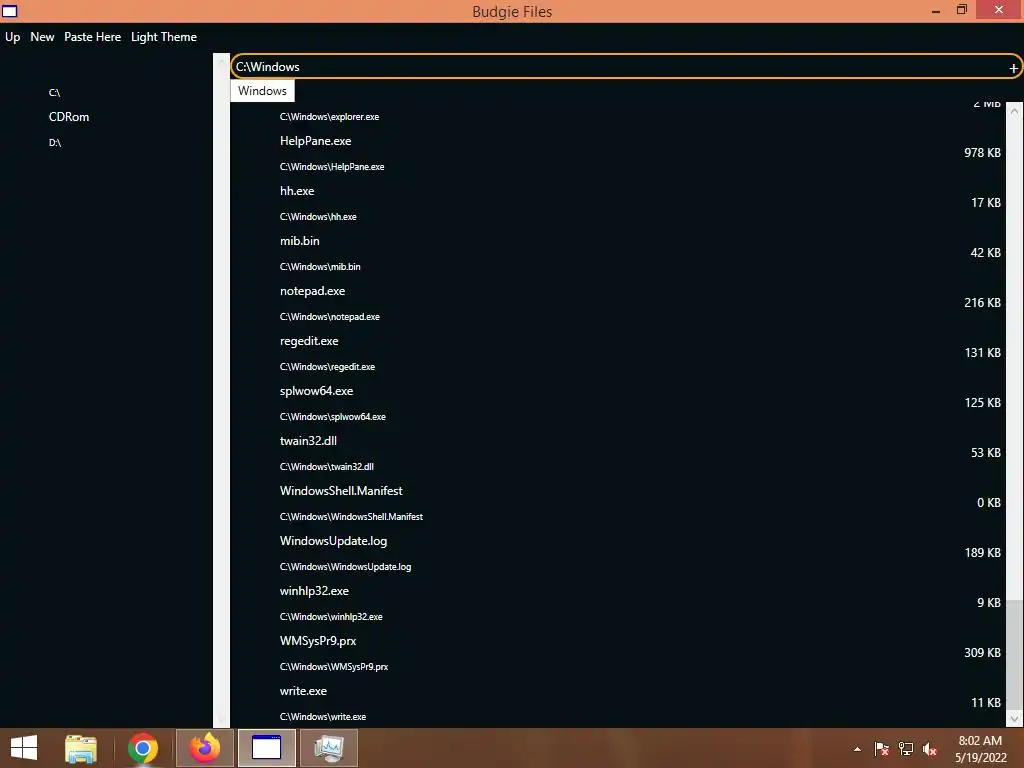
Task: Open CDRom in the sidebar
Action: [69, 117]
